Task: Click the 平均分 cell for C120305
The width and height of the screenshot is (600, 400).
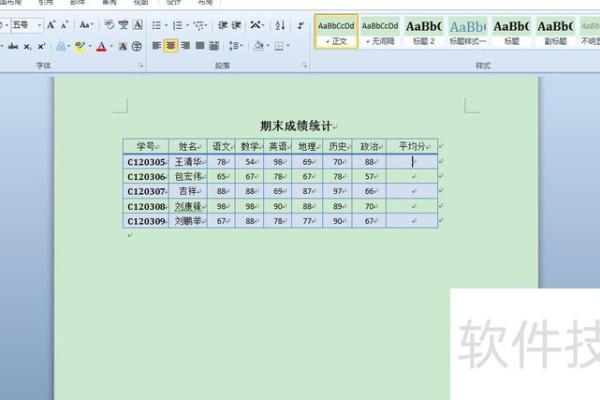Action: pos(412,162)
